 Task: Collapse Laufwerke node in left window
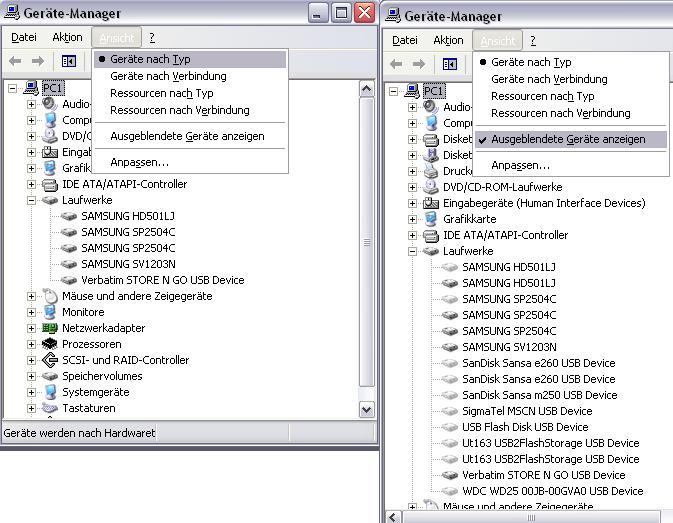tap(31, 200)
